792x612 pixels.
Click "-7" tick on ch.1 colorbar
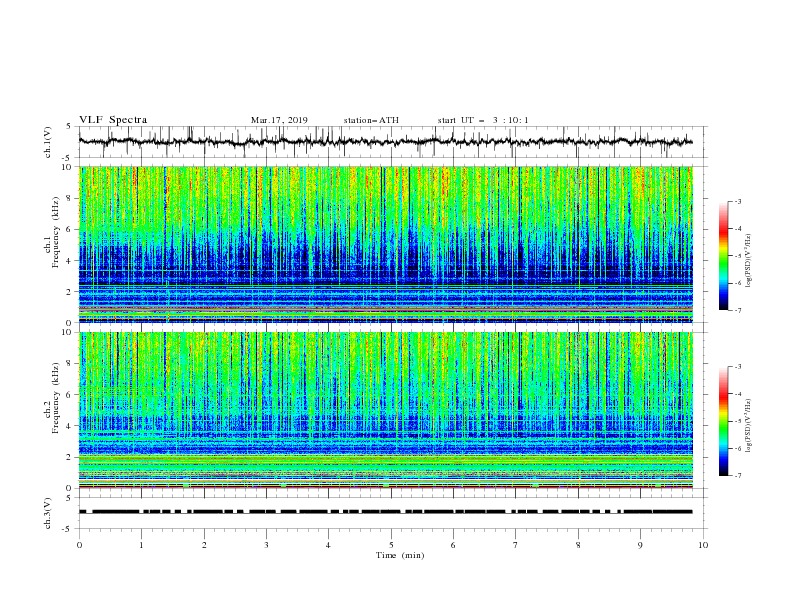coord(738,310)
